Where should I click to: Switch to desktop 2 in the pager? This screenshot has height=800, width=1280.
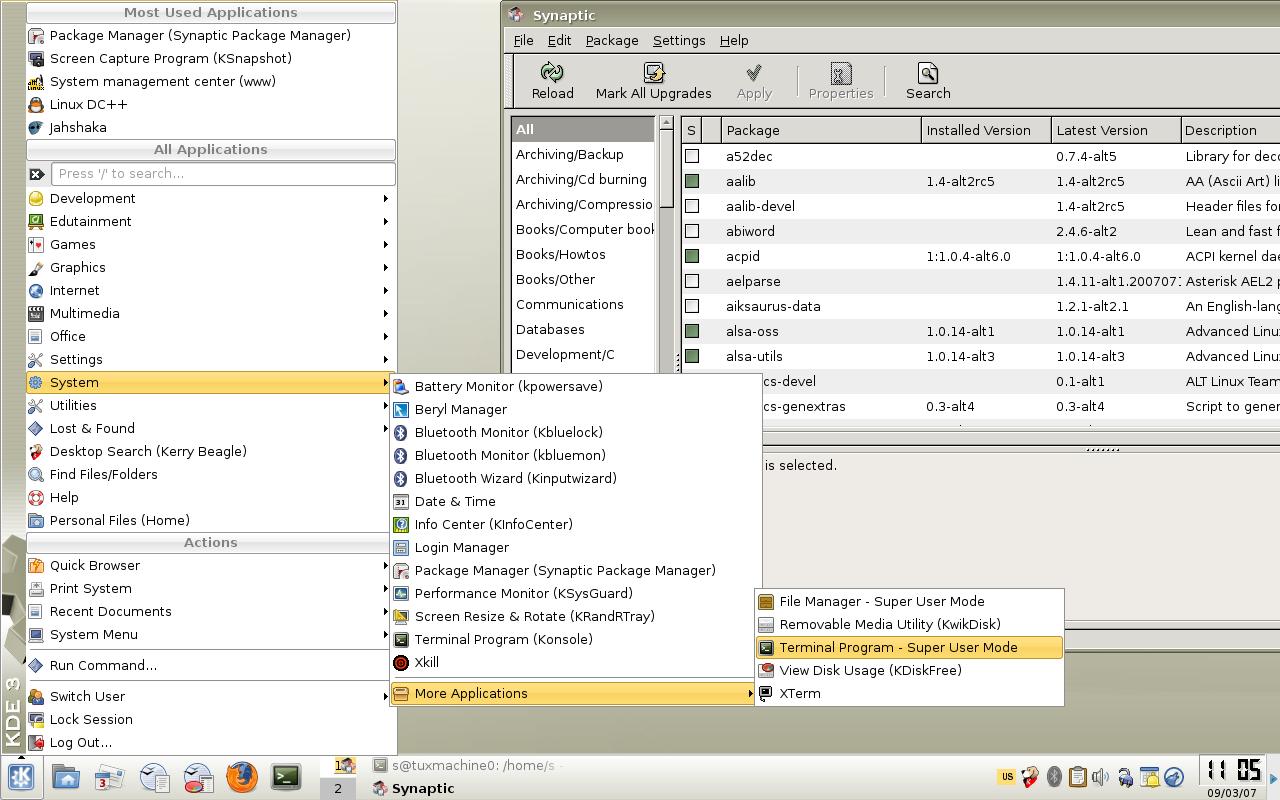pyautogui.click(x=338, y=788)
